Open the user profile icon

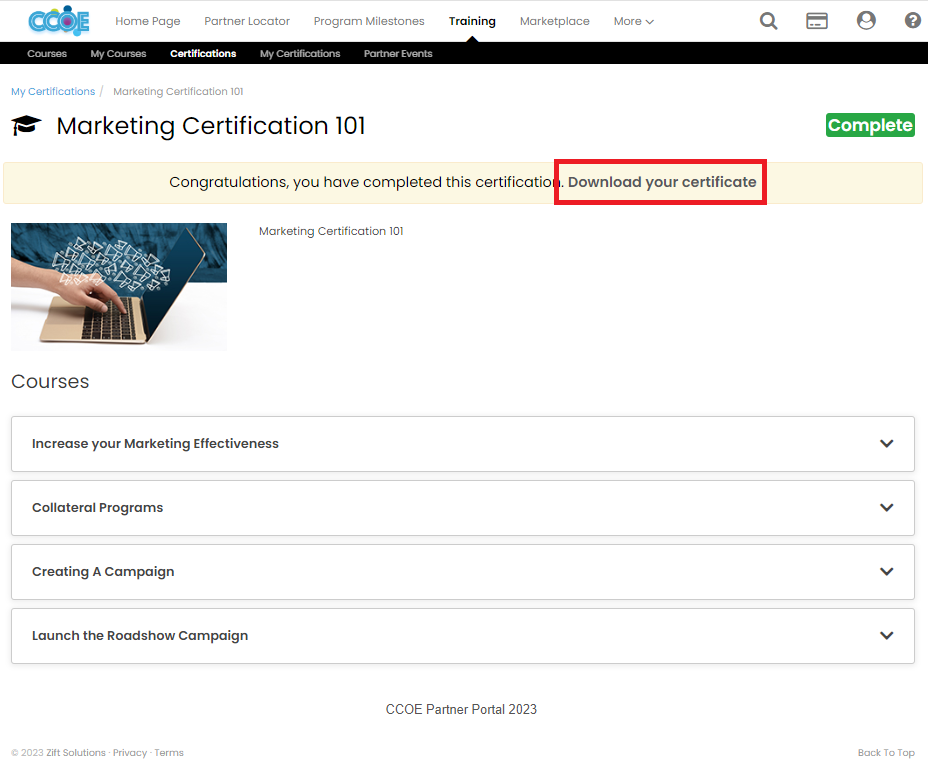pyautogui.click(x=866, y=21)
